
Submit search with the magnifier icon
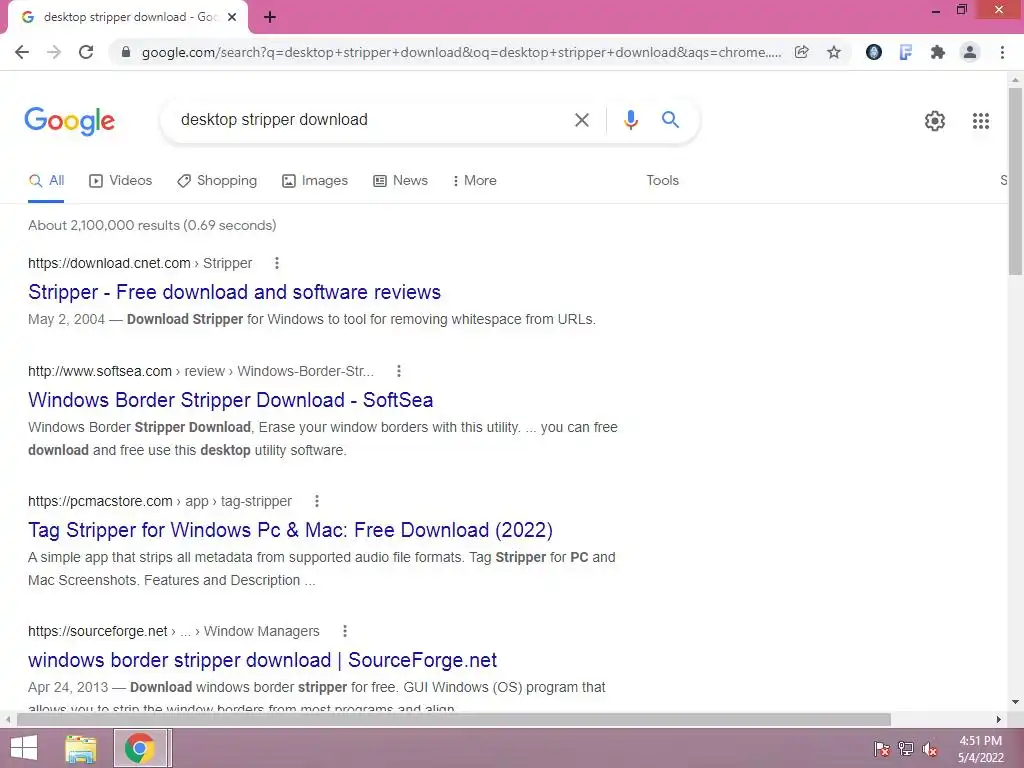[x=670, y=120]
